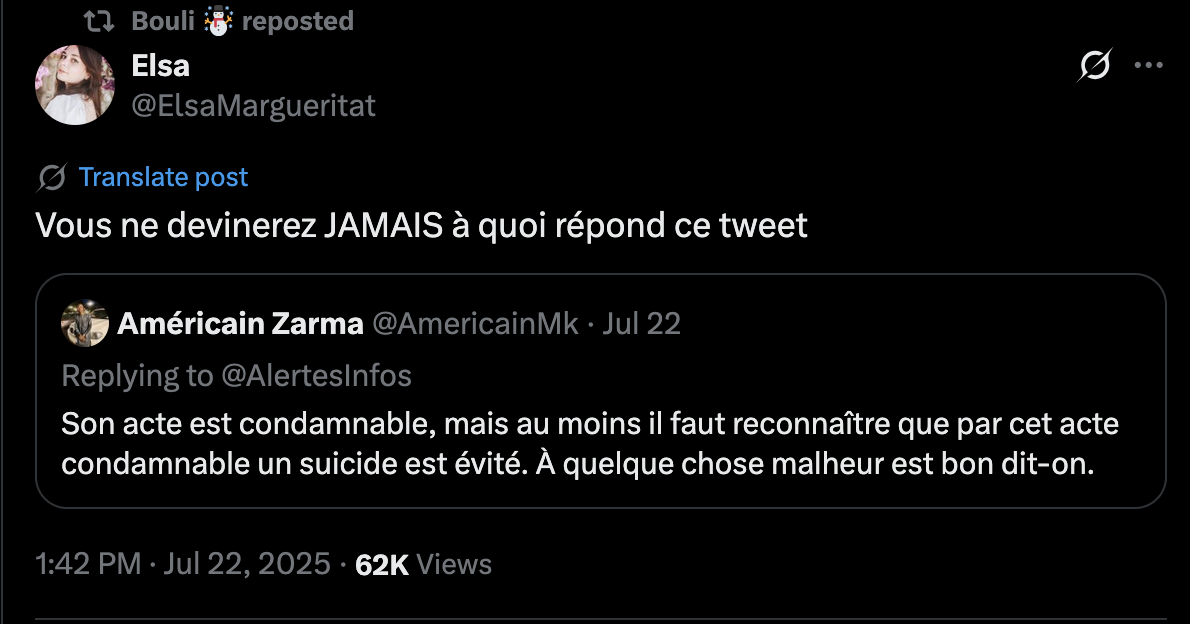
Task: Click the Jul 22 date in quoted post
Action: (641, 324)
